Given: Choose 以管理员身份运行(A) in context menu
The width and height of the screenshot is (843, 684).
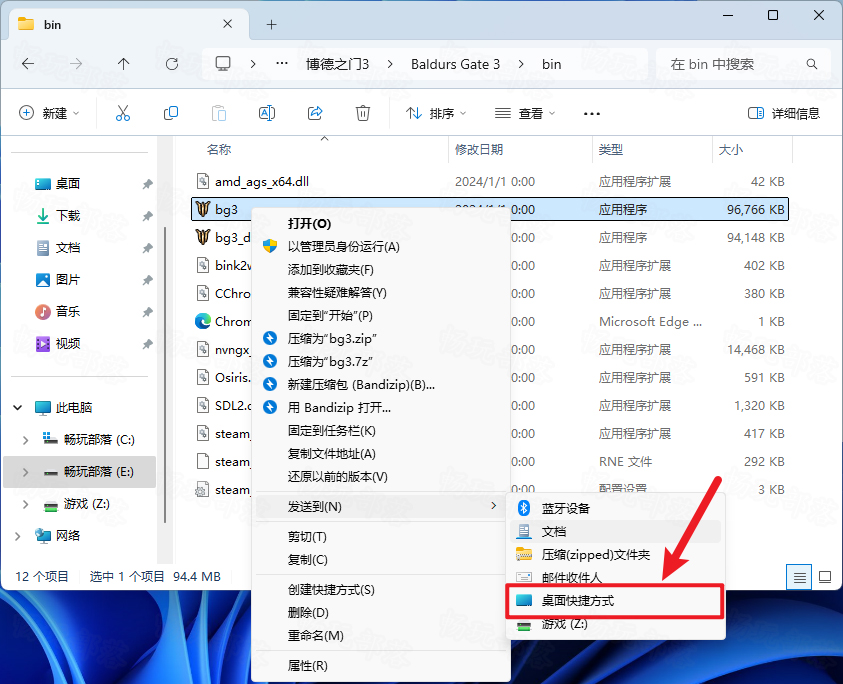Looking at the screenshot, I should (x=381, y=246).
